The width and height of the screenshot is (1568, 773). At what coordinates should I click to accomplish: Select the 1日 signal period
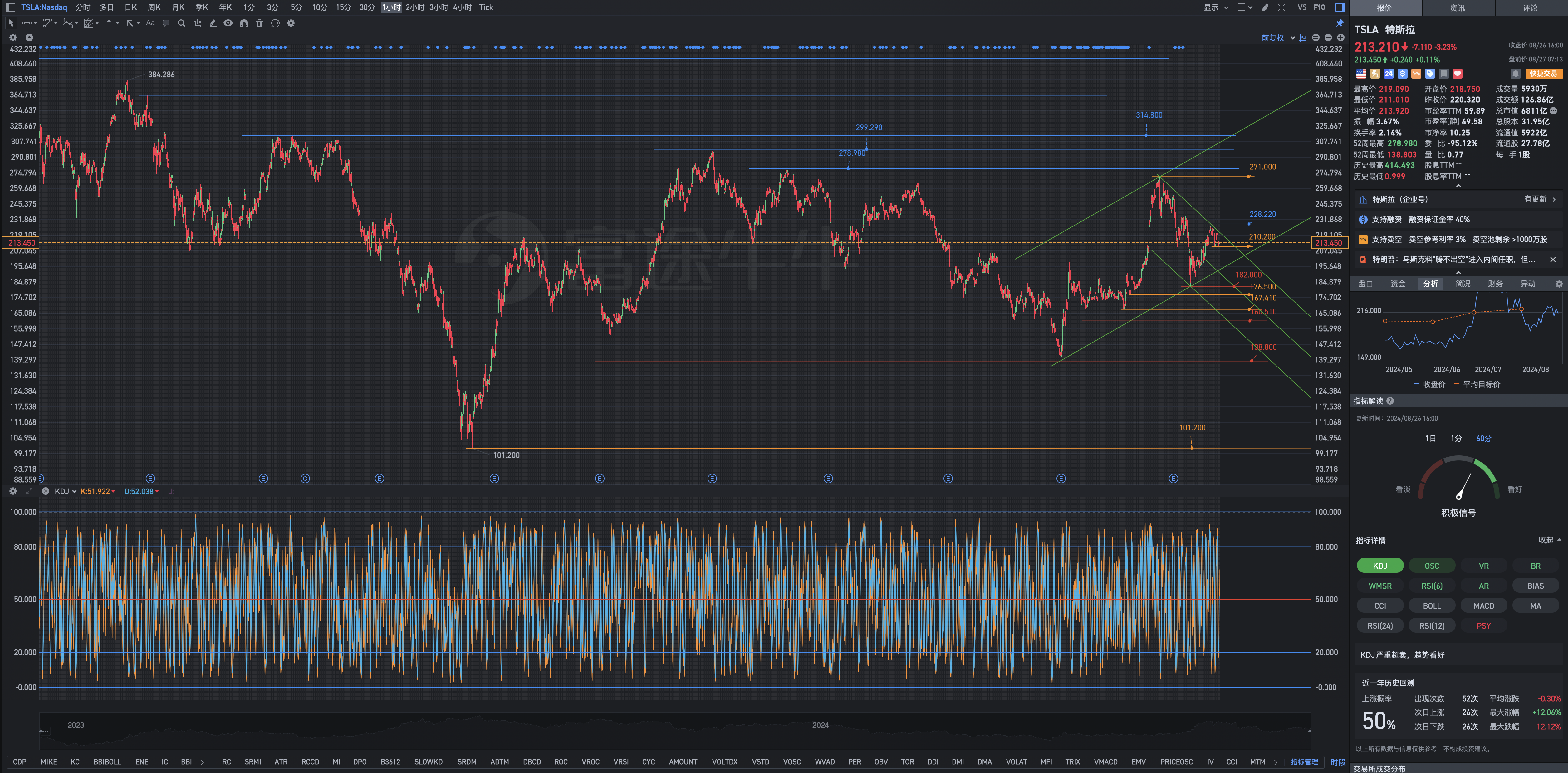pos(1430,439)
